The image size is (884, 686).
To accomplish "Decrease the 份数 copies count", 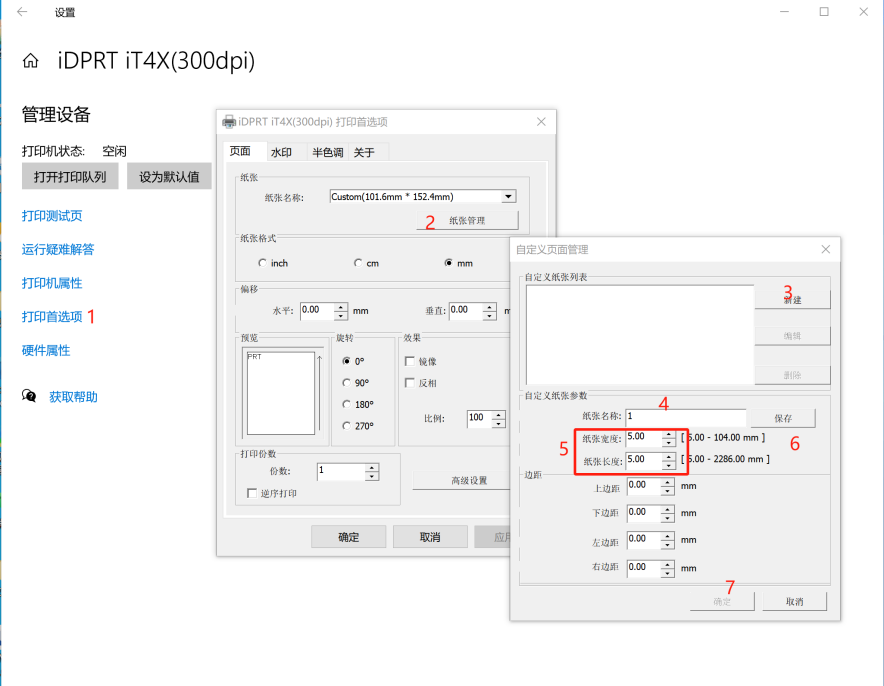I will coord(372,476).
